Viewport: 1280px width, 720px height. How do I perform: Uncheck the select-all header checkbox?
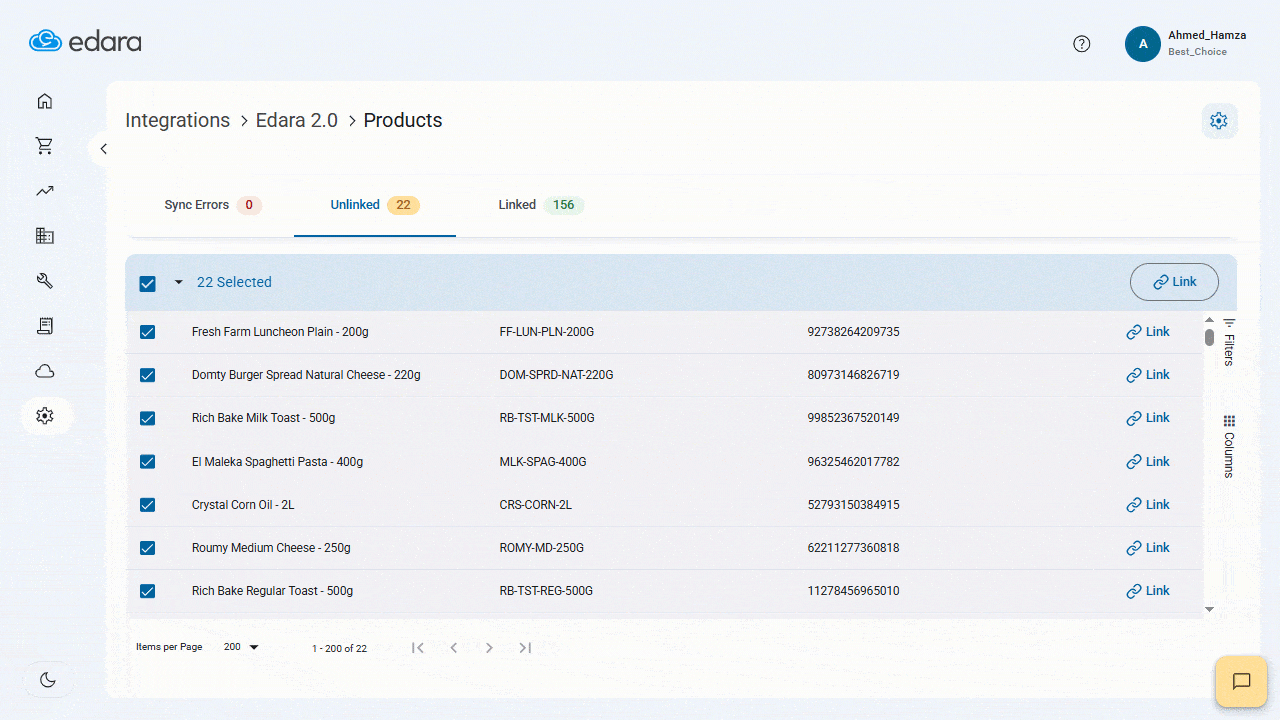pos(148,284)
